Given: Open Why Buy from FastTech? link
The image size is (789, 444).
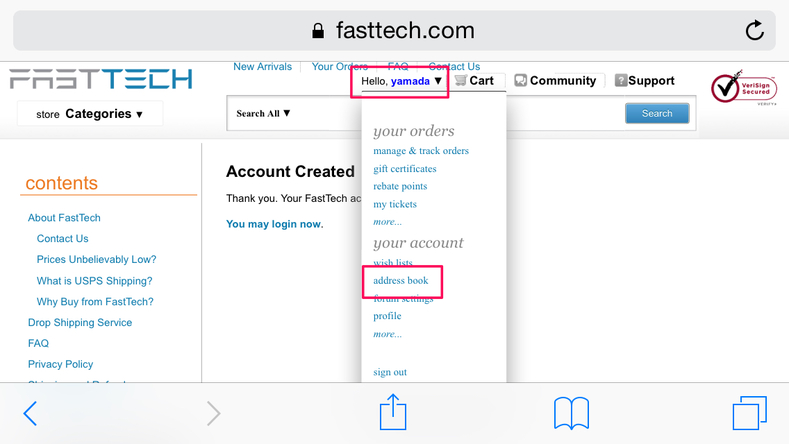Looking at the screenshot, I should [95, 302].
